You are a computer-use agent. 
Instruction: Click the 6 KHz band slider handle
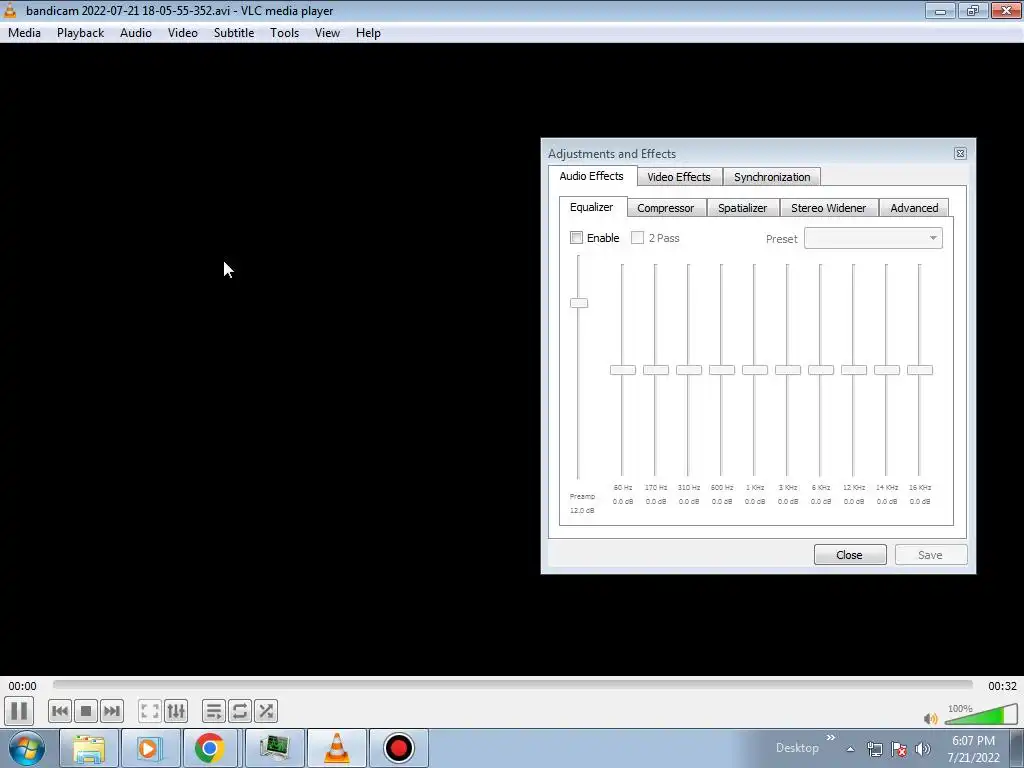pyautogui.click(x=821, y=370)
